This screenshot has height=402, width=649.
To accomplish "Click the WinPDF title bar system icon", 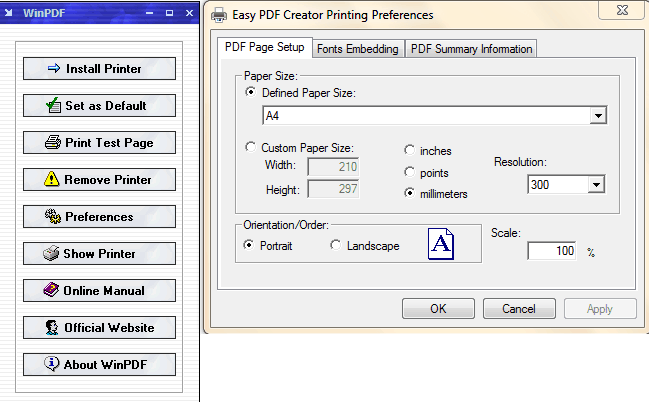I will 8,13.
